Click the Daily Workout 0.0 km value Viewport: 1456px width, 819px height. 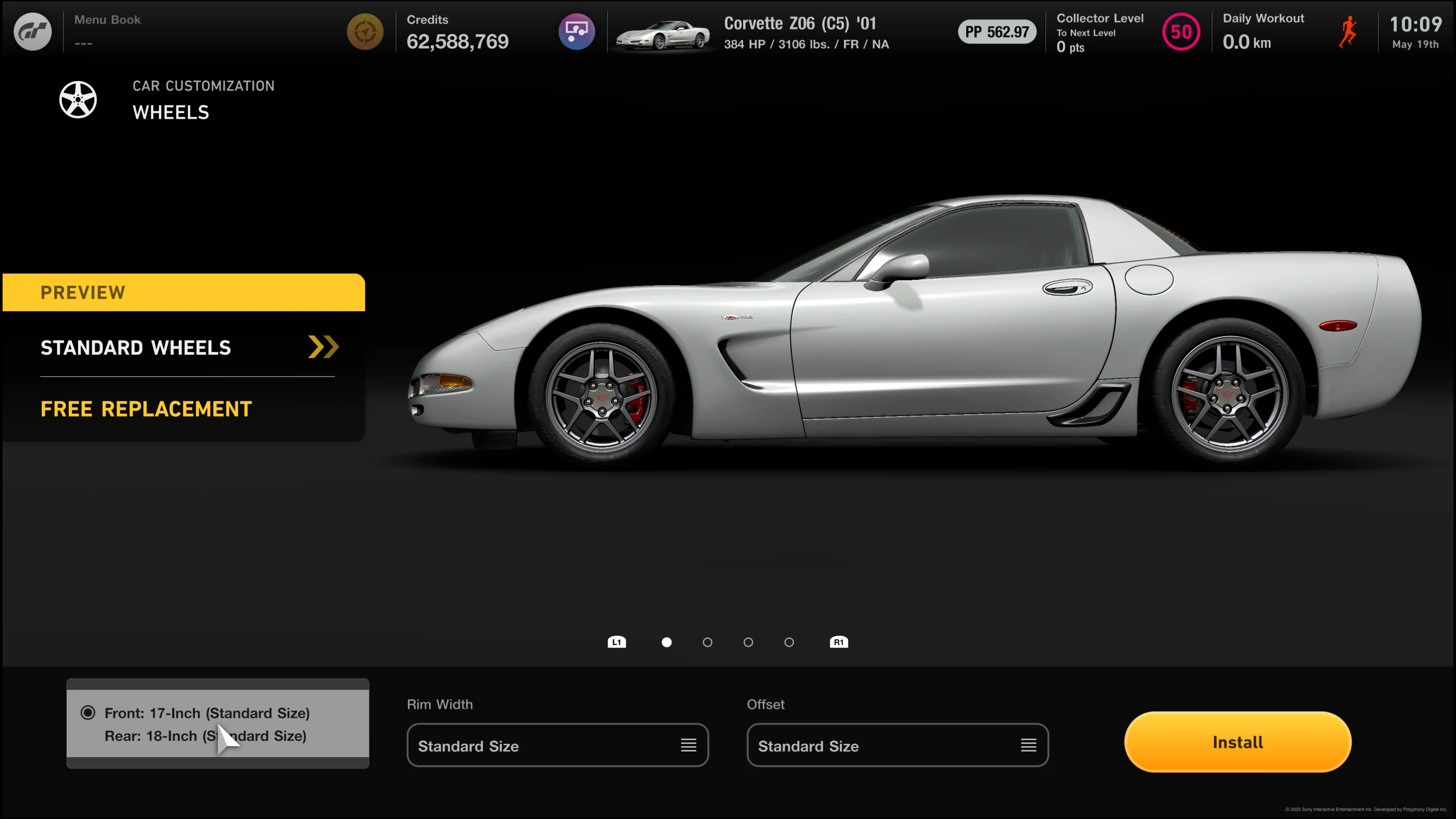pyautogui.click(x=1247, y=42)
